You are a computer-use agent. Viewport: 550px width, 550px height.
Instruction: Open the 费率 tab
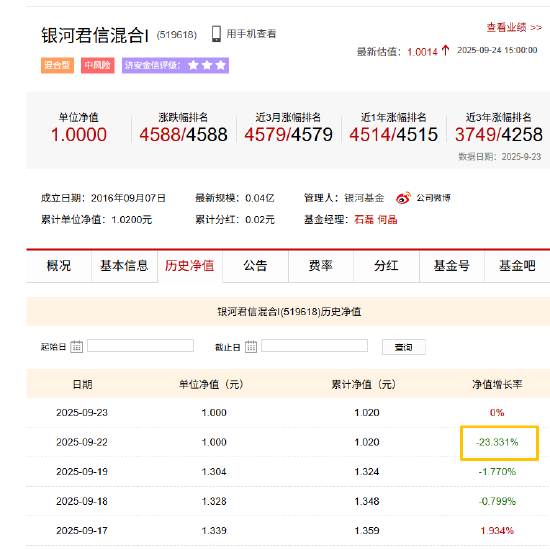click(x=321, y=266)
